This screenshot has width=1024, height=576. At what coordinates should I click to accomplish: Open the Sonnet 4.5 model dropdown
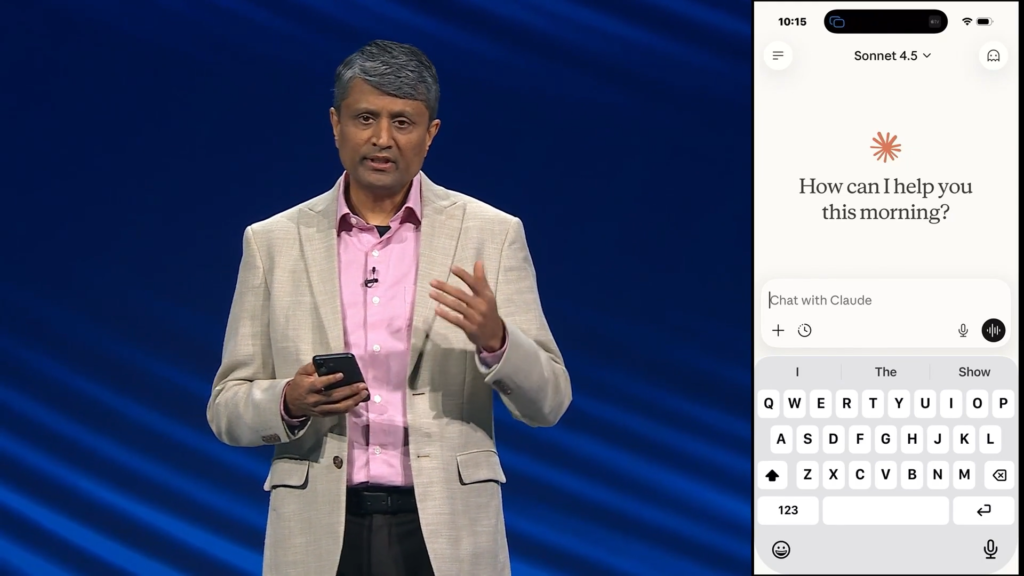click(x=892, y=56)
